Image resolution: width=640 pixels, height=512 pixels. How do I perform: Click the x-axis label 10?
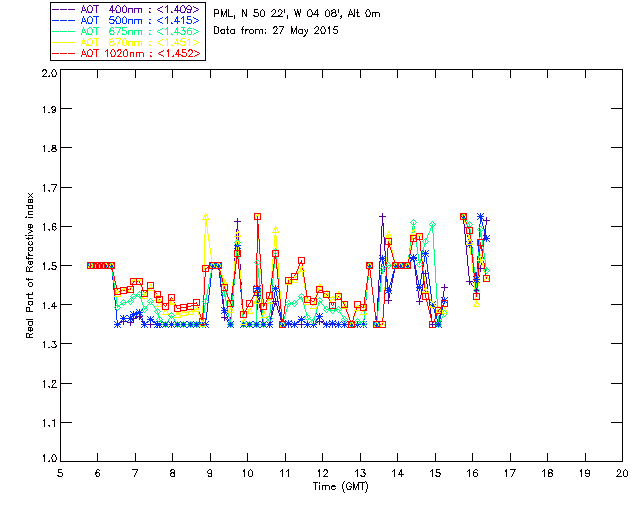click(x=247, y=473)
